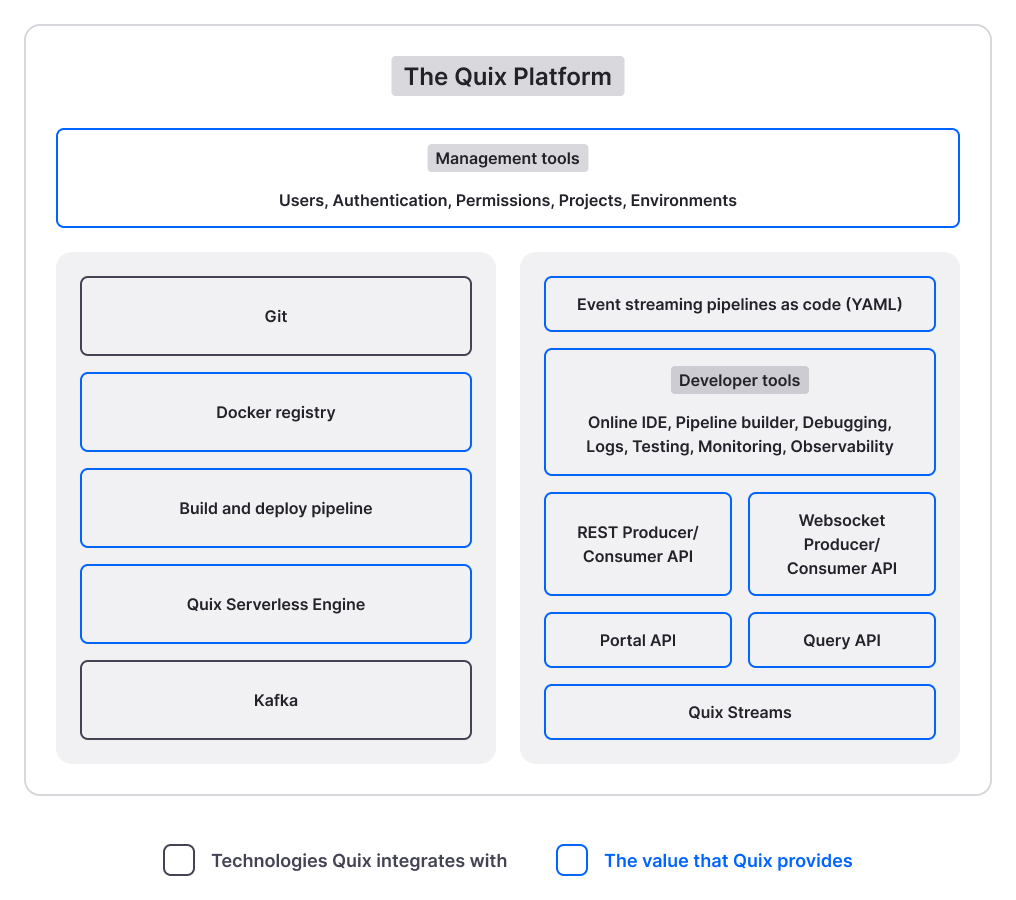Select the Quix Streams box
The image size is (1016, 900).
pyautogui.click(x=740, y=712)
